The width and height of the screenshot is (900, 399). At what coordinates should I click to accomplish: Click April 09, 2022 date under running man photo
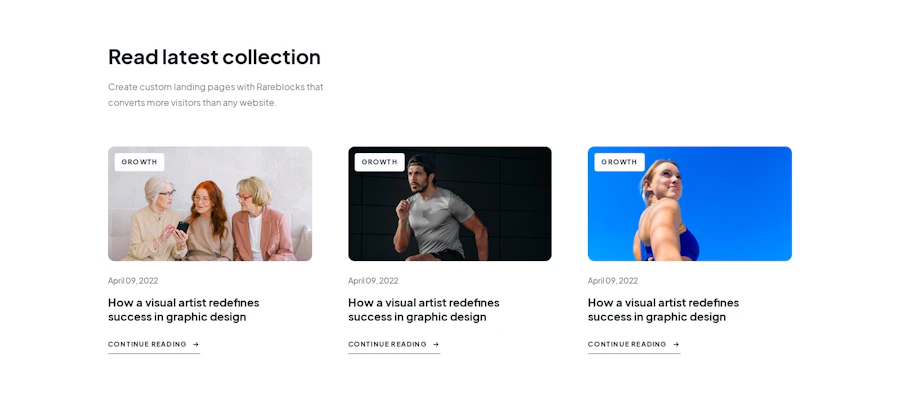coord(373,281)
